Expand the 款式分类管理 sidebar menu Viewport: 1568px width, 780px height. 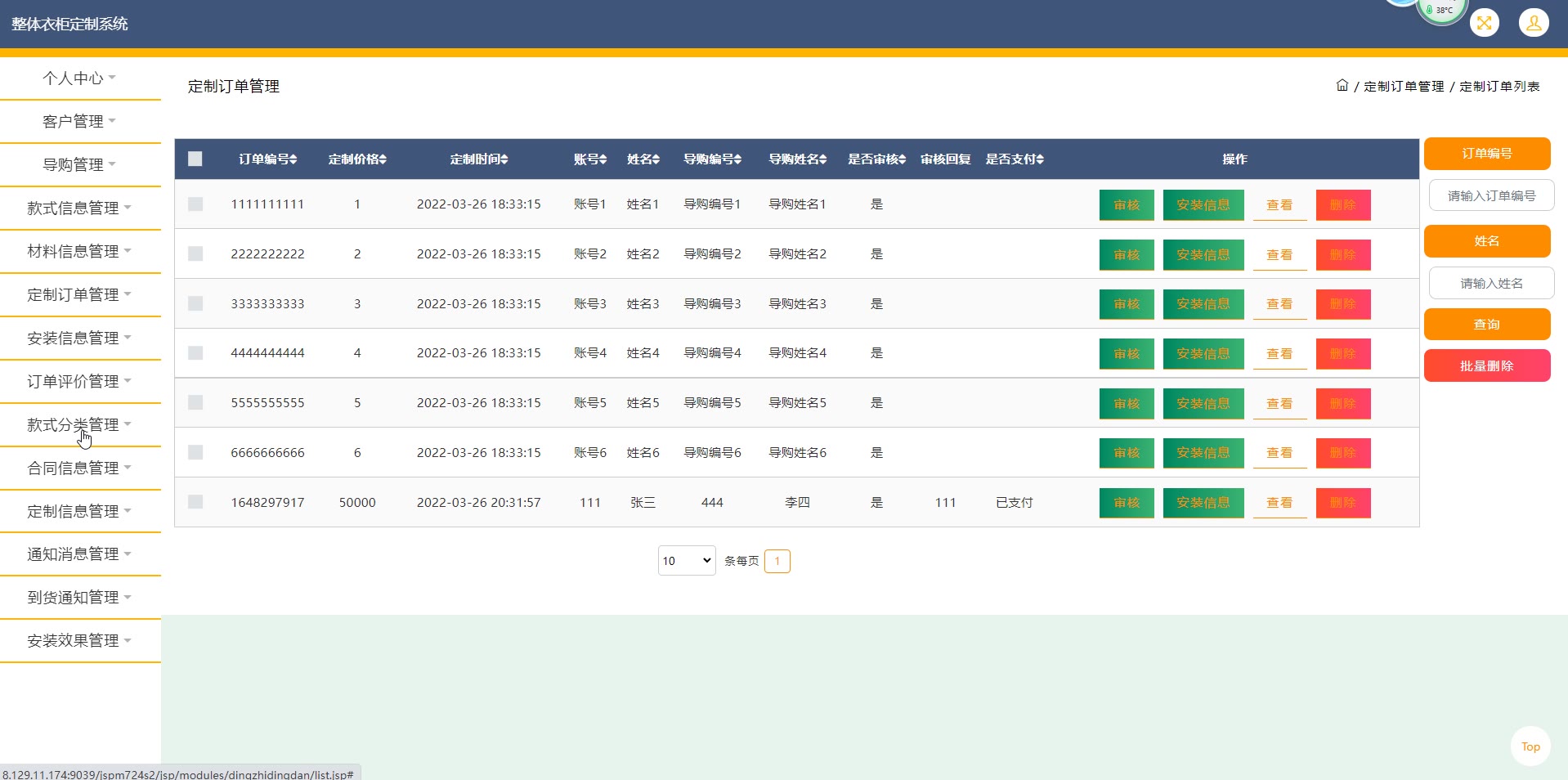pos(79,425)
